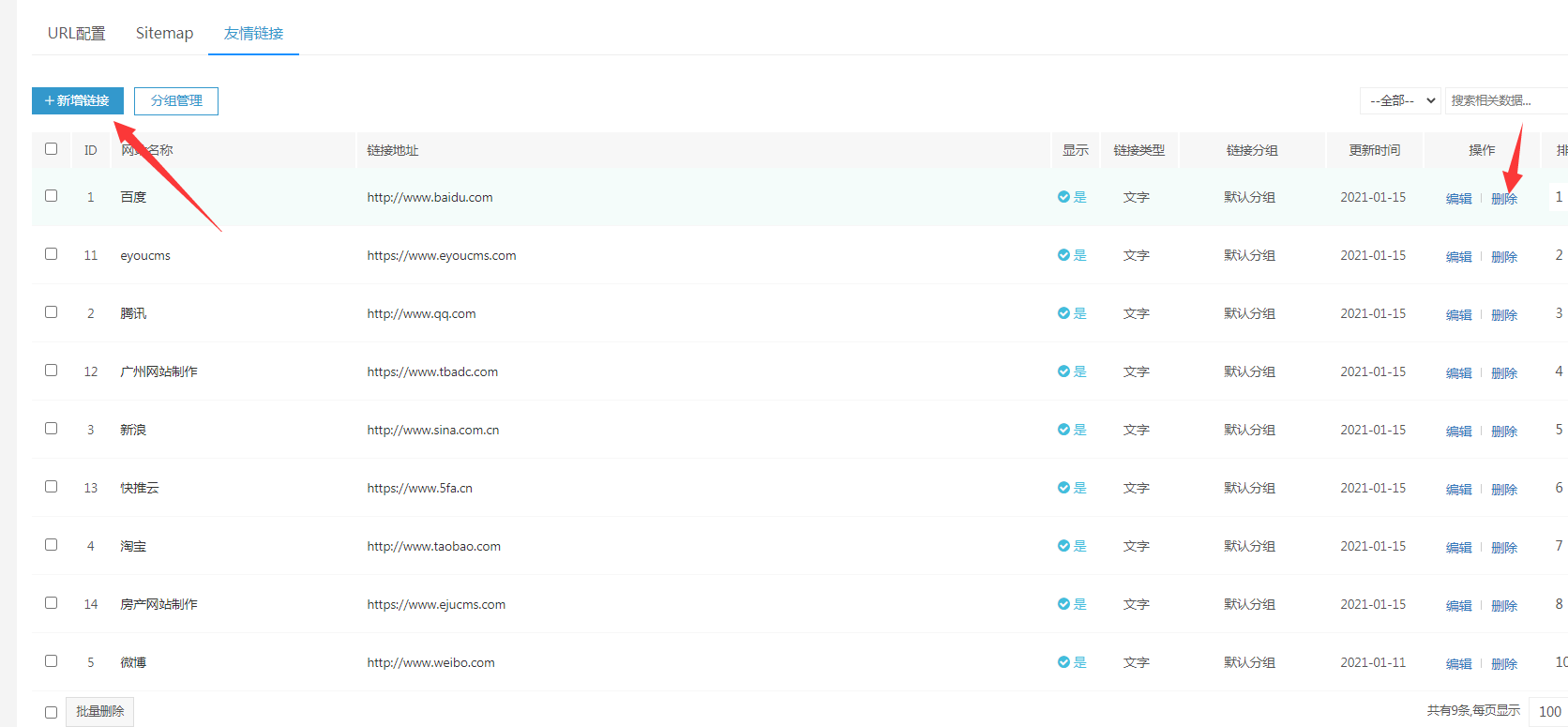Click the display check icon for 快推云
The width and height of the screenshot is (1568, 727).
(1063, 488)
